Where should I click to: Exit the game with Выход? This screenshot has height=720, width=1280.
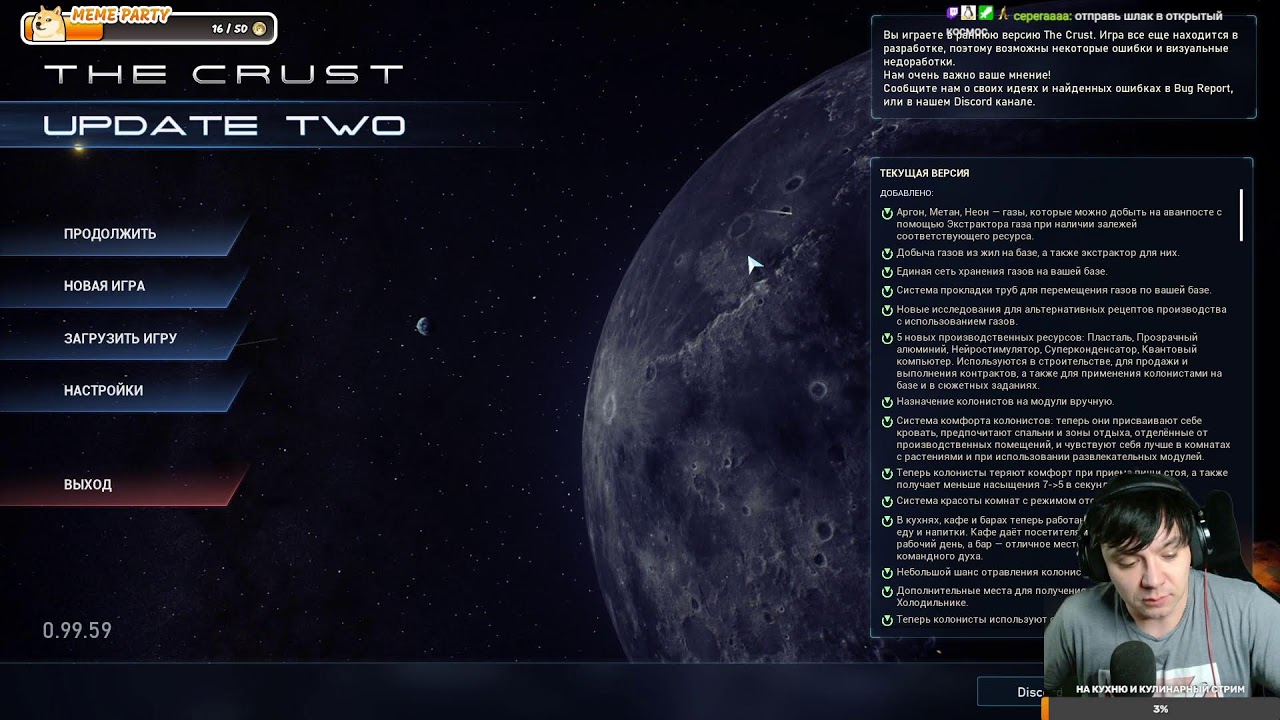(123, 485)
